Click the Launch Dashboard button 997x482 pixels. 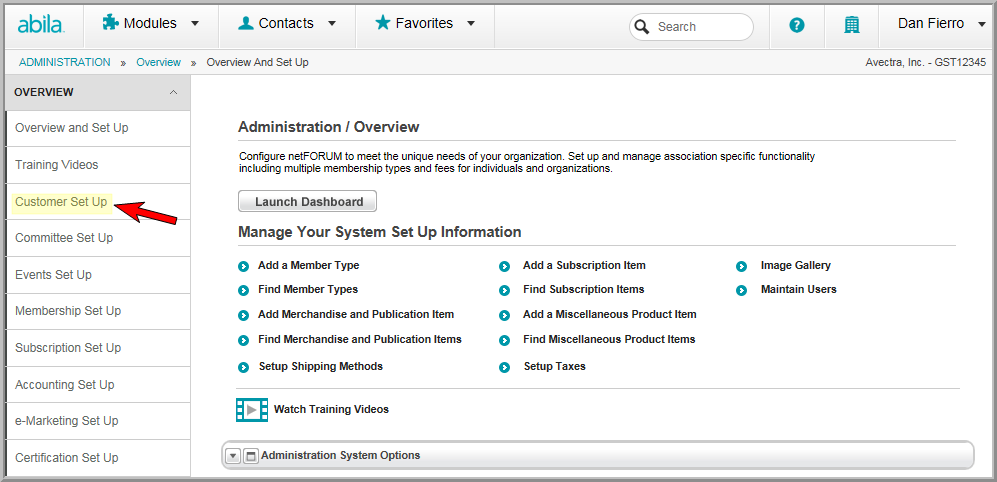tap(308, 202)
